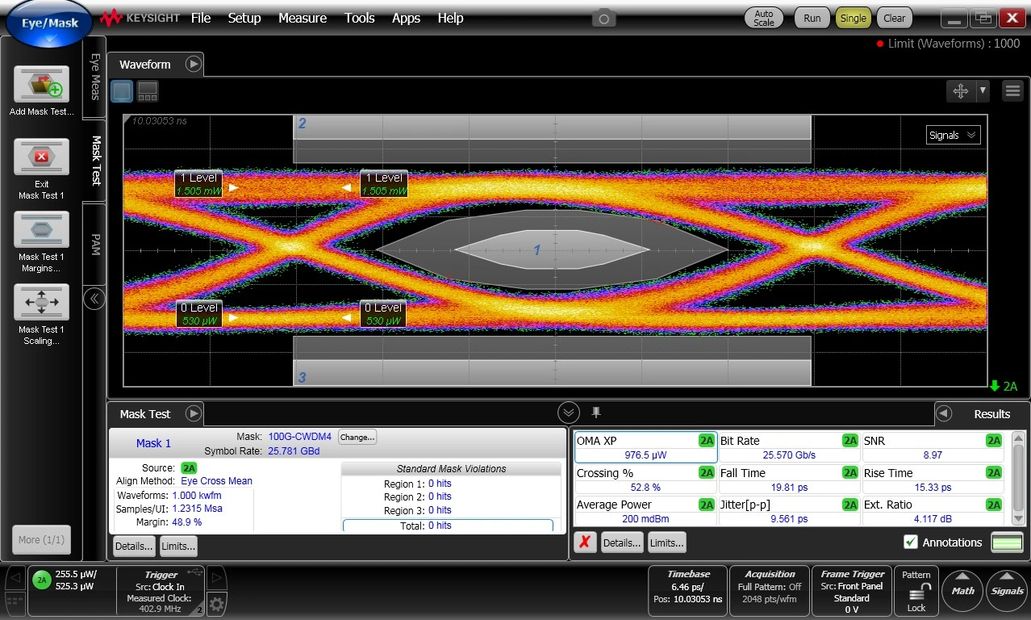Toggle the Annotations checkbox

tap(913, 542)
